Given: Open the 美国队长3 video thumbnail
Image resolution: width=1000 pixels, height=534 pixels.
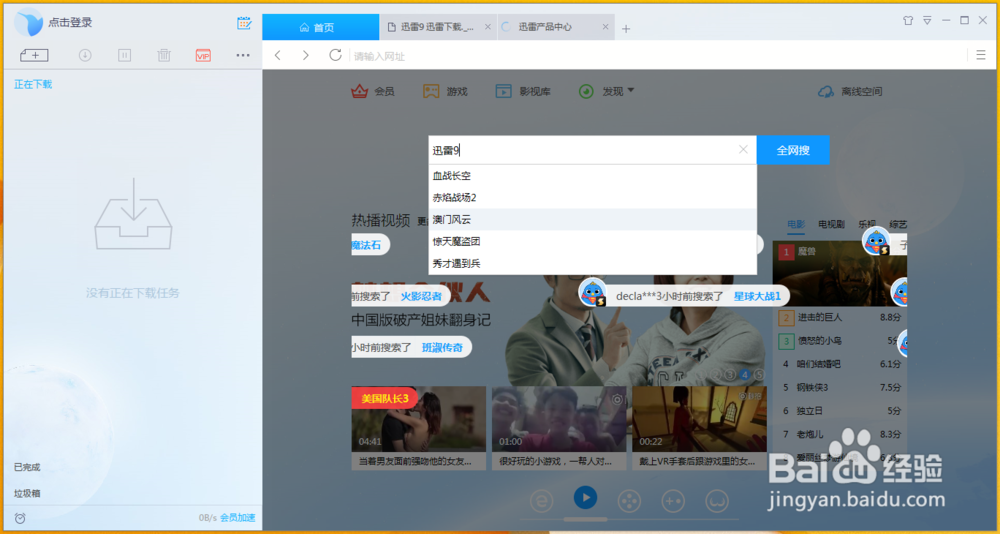Looking at the screenshot, I should 418,419.
